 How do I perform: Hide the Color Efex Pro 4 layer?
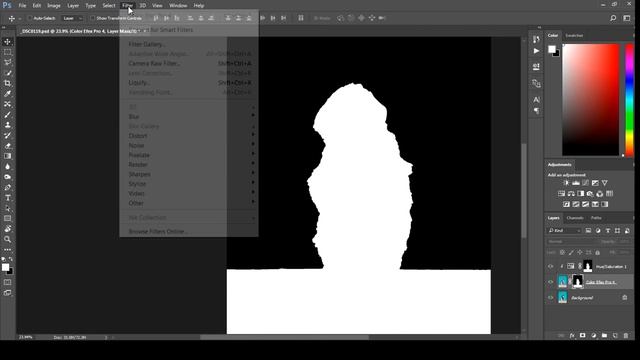pyautogui.click(x=551, y=282)
